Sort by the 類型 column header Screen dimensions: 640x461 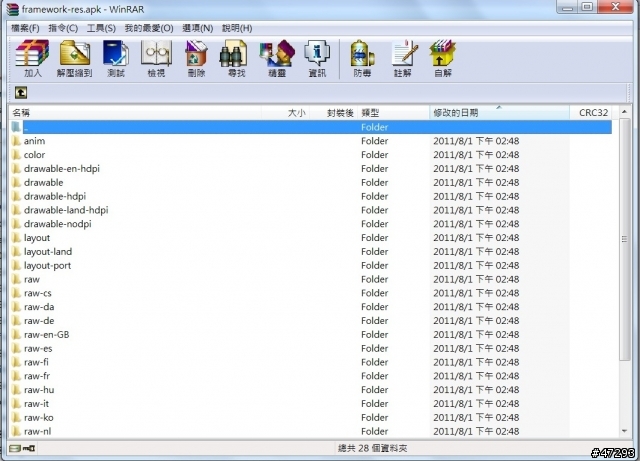(x=393, y=113)
